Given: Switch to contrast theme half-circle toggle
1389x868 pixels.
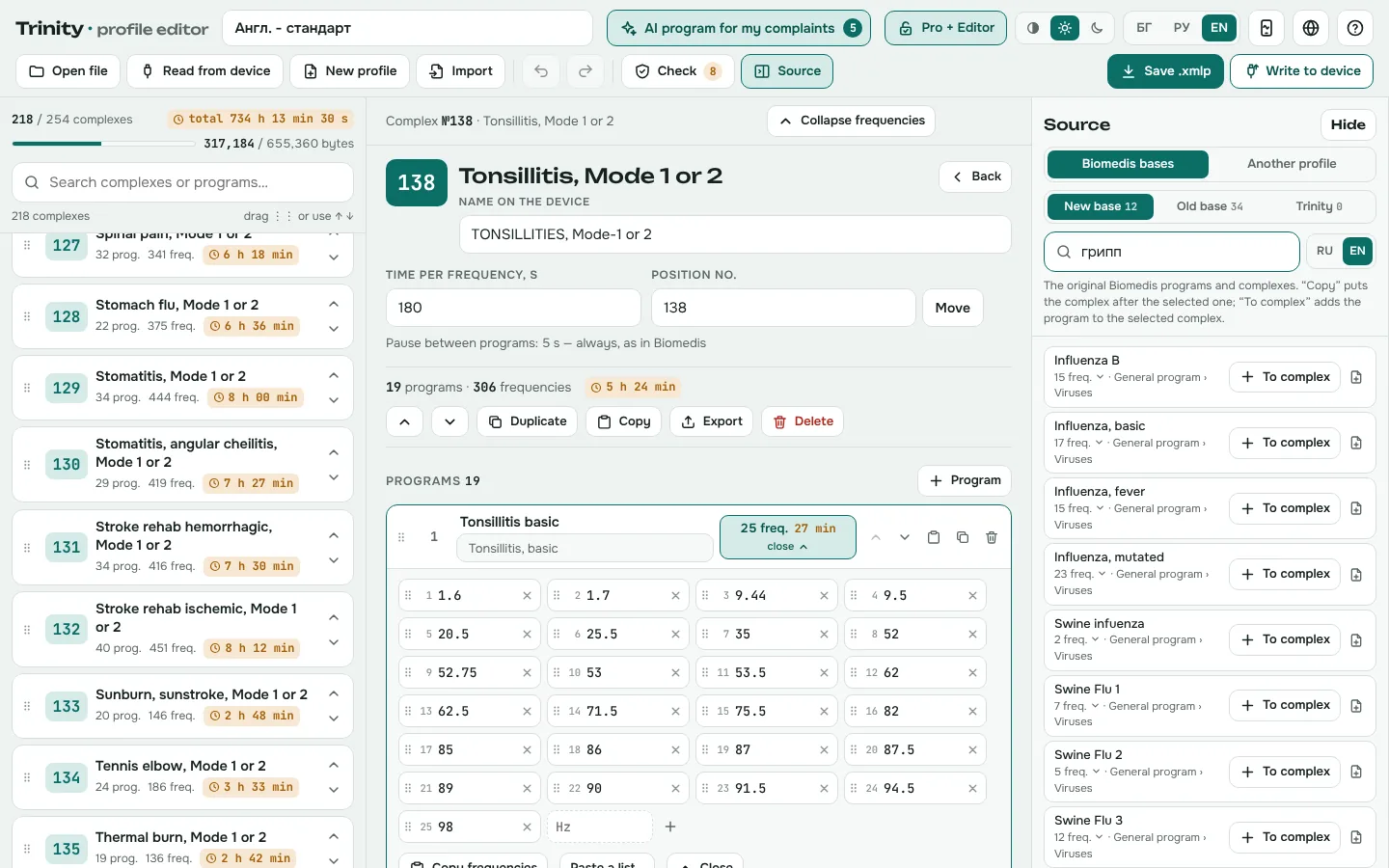Looking at the screenshot, I should (1033, 28).
